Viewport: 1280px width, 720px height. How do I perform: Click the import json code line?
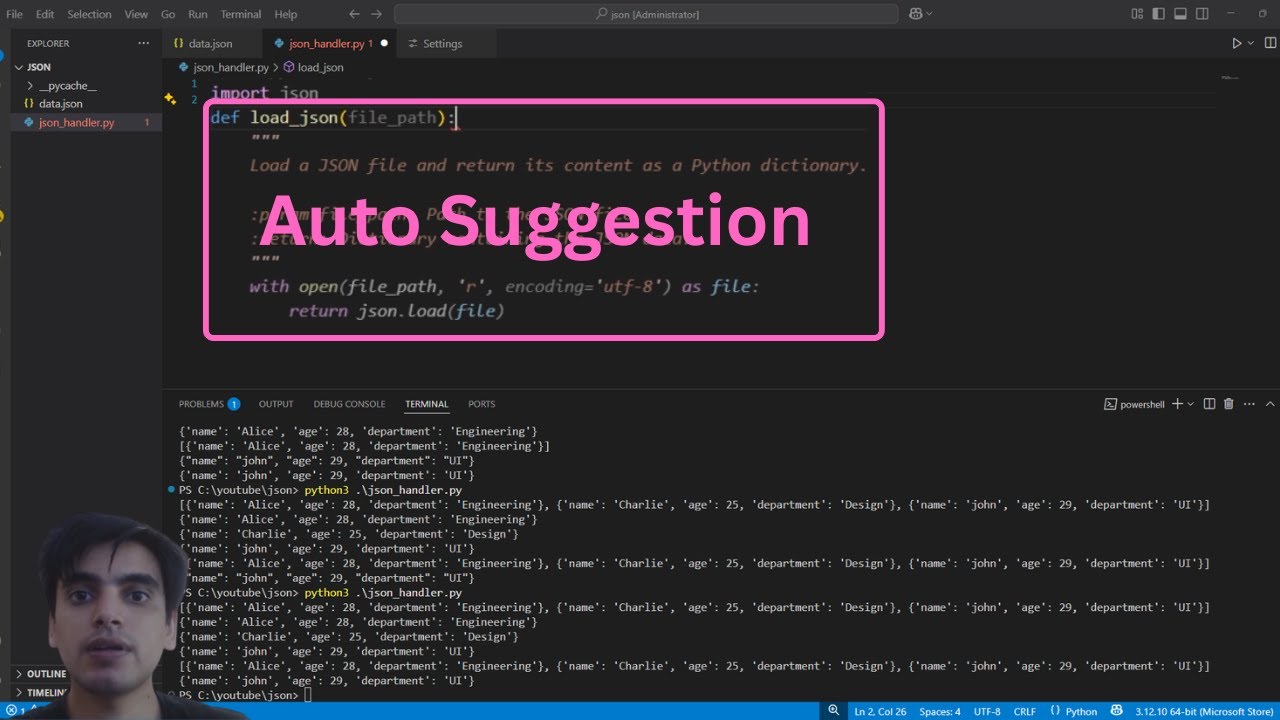pos(265,93)
